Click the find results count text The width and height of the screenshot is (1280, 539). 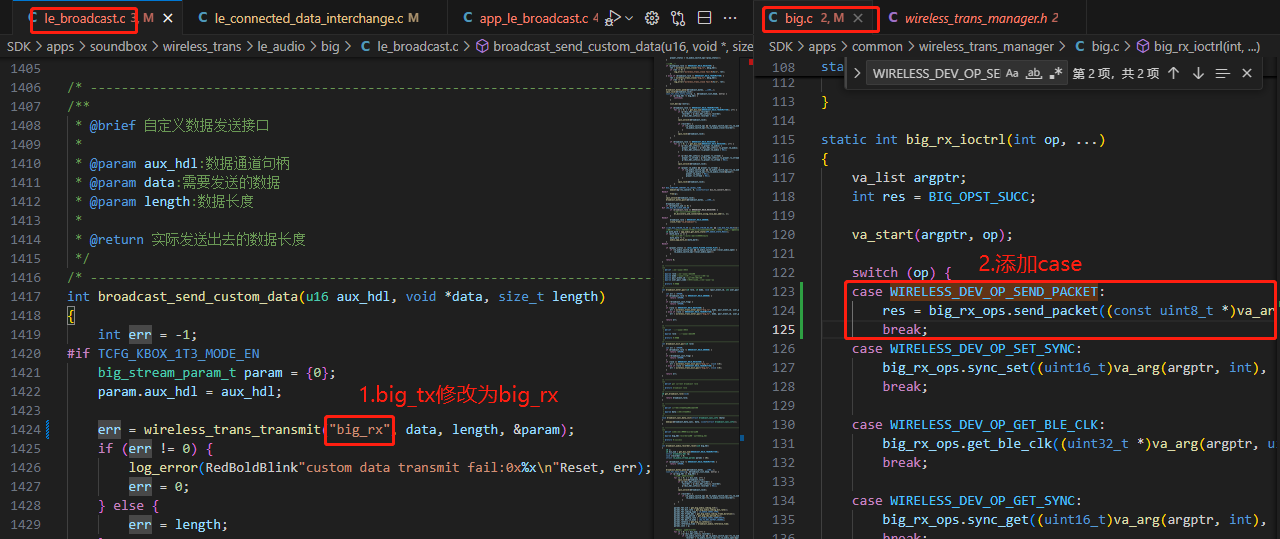click(1116, 73)
